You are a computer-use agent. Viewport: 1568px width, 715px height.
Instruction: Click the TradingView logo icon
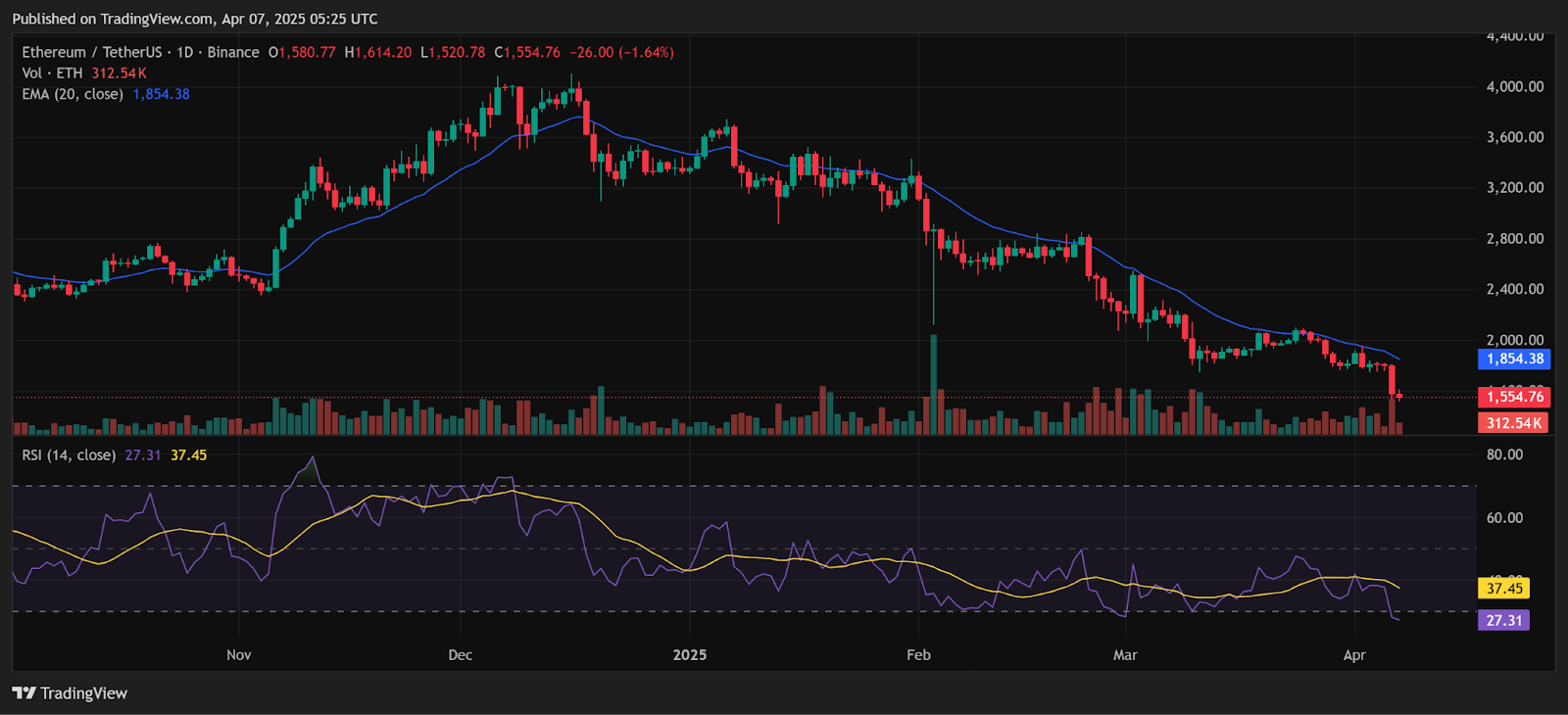[x=24, y=693]
